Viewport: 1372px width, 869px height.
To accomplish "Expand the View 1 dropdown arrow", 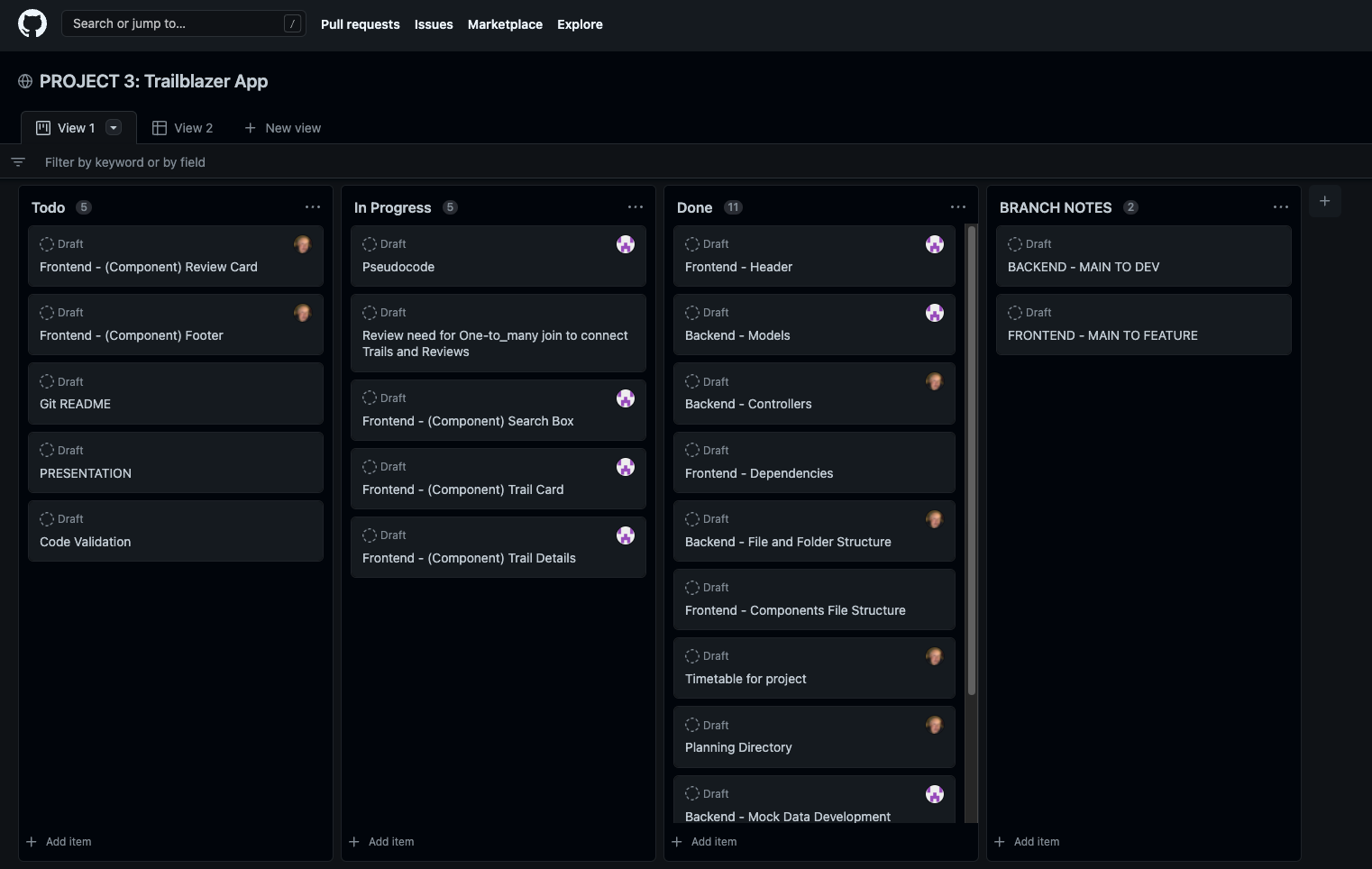I will (114, 128).
